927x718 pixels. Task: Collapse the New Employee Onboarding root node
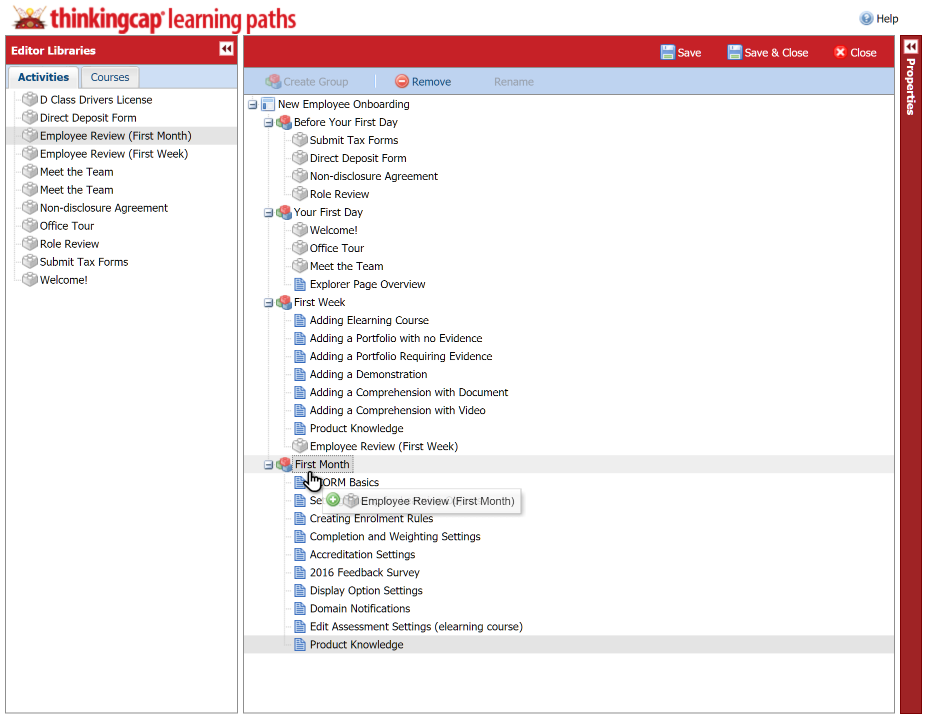click(x=252, y=104)
